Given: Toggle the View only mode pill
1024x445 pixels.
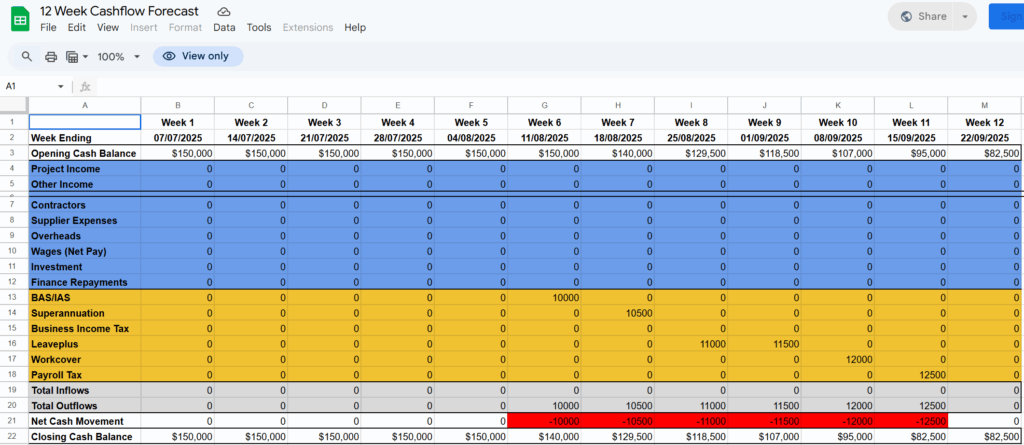Looking at the screenshot, I should pyautogui.click(x=197, y=57).
